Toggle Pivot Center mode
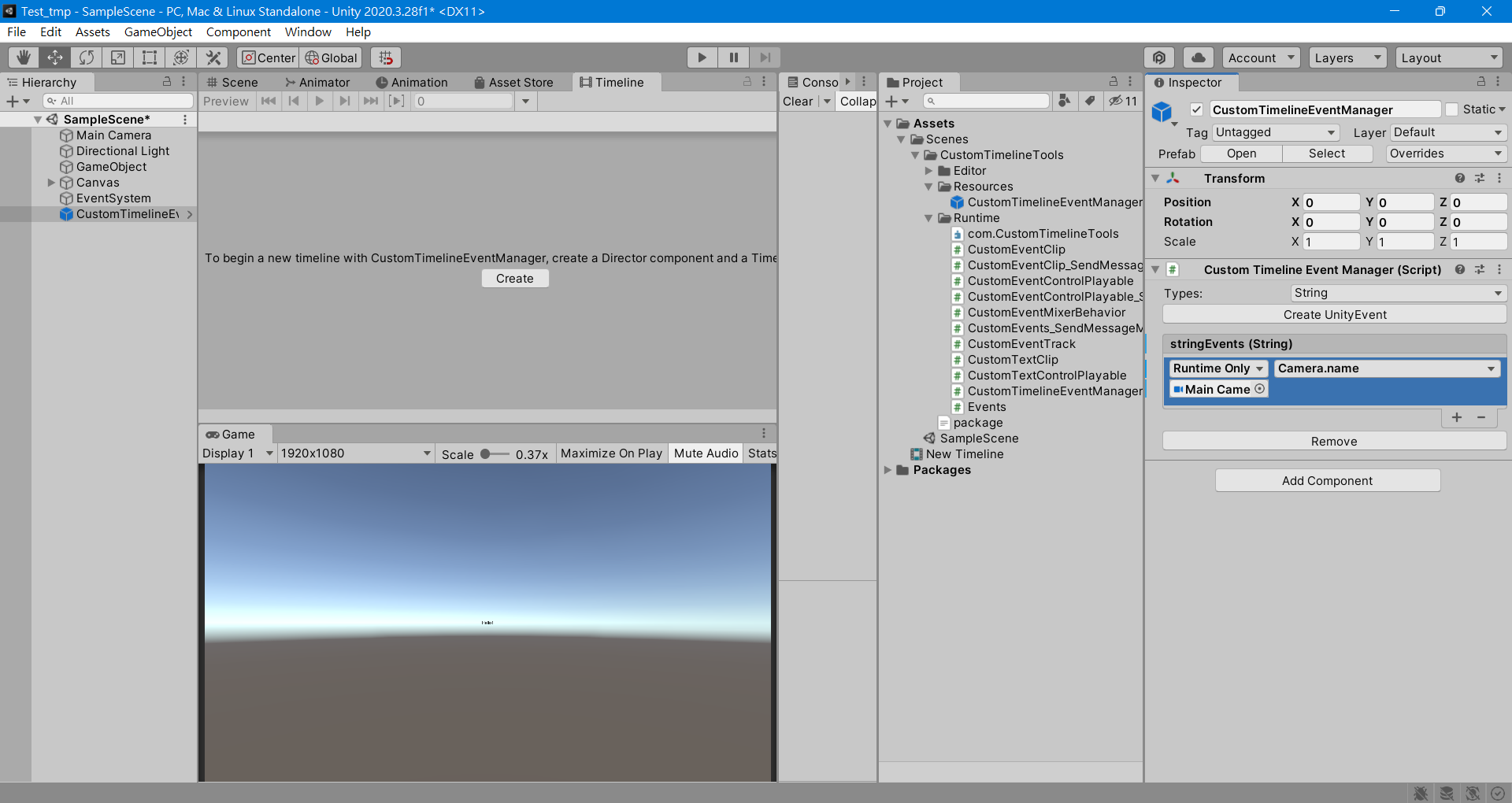The image size is (1512, 803). (268, 57)
